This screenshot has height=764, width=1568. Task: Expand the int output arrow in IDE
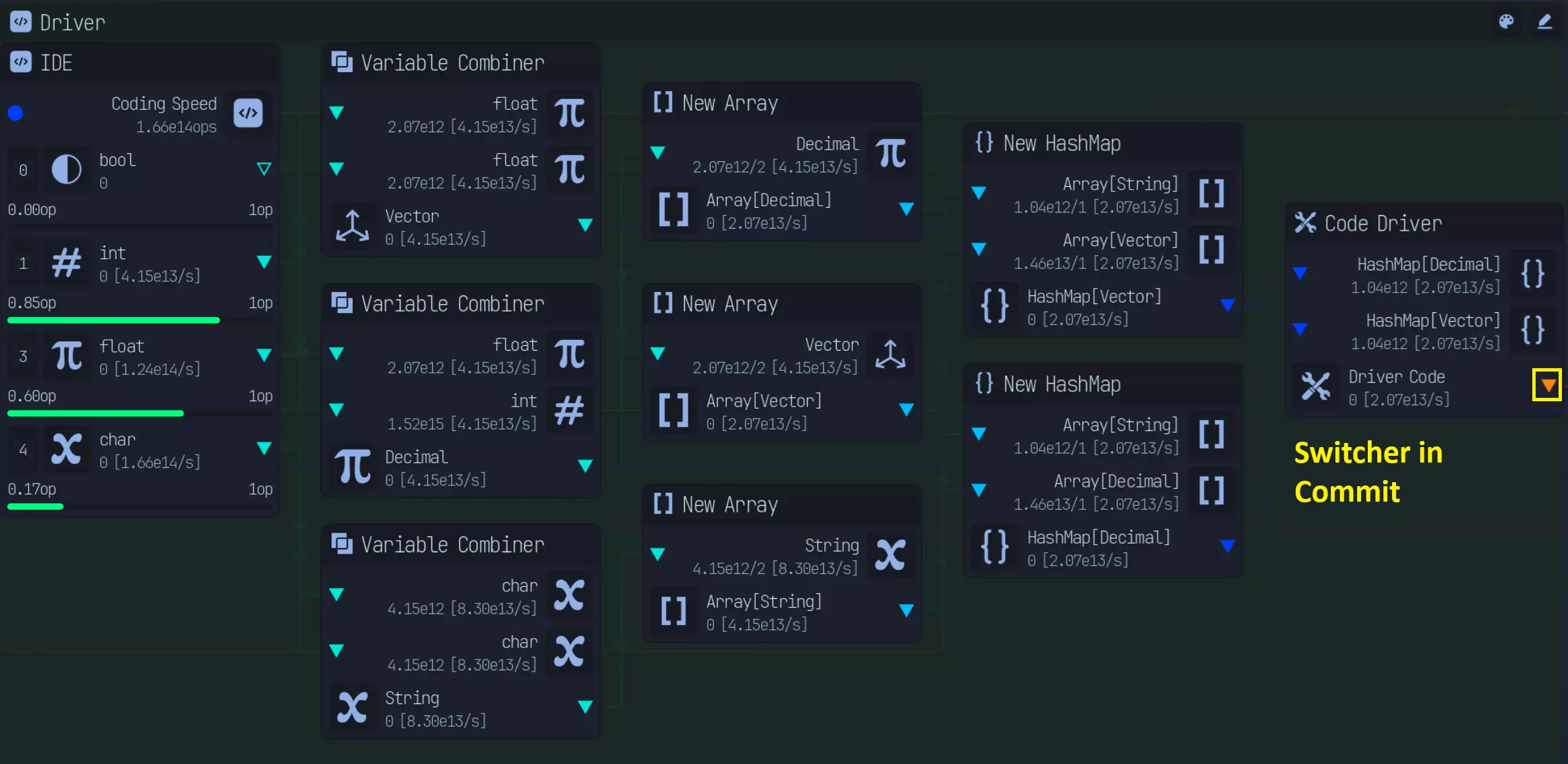[264, 262]
